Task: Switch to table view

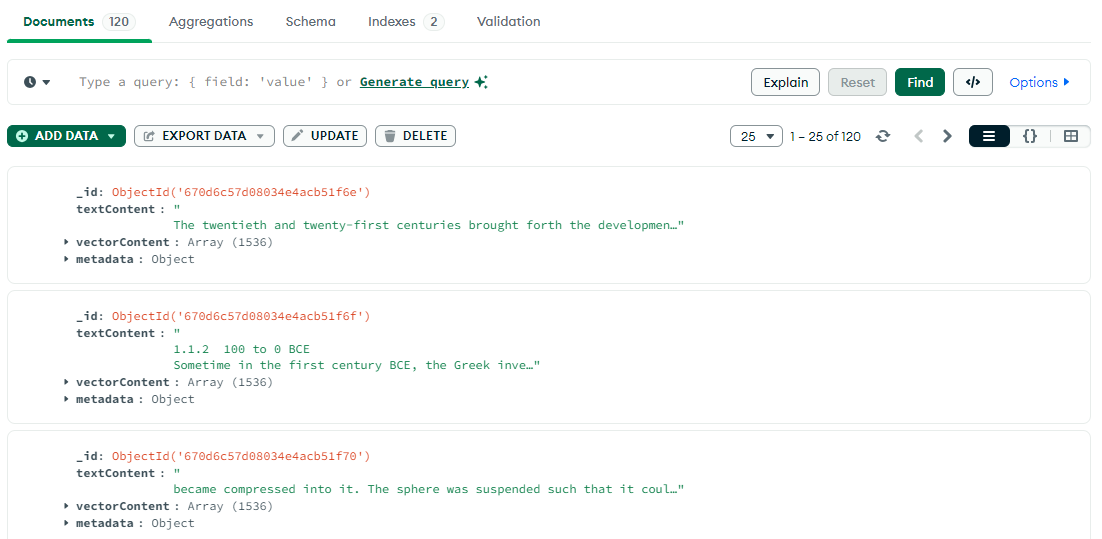Action: [x=1070, y=136]
